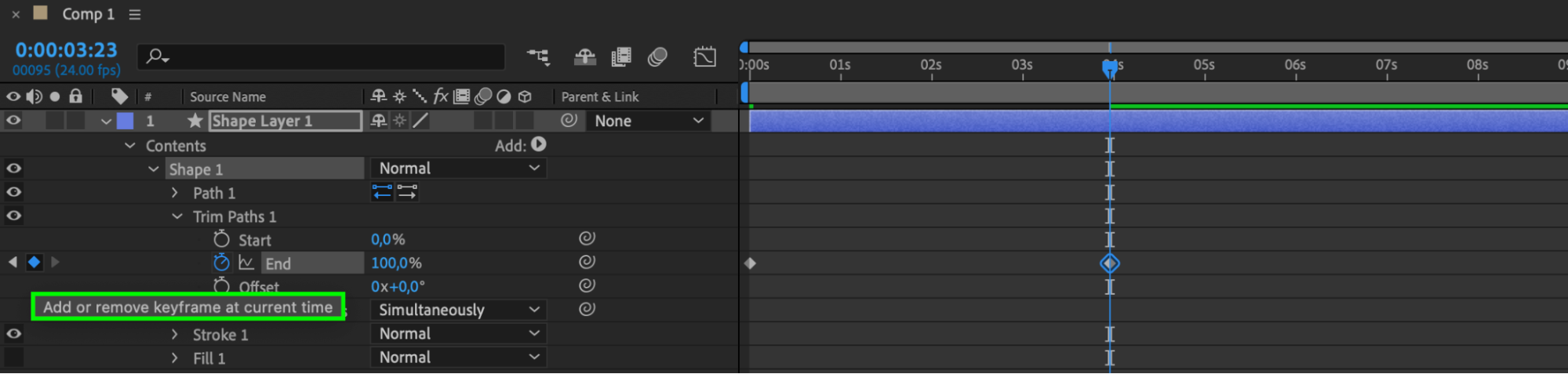Screen dimensions: 1568x374
Task: Toggle the End property stopwatch
Action: pos(221,262)
